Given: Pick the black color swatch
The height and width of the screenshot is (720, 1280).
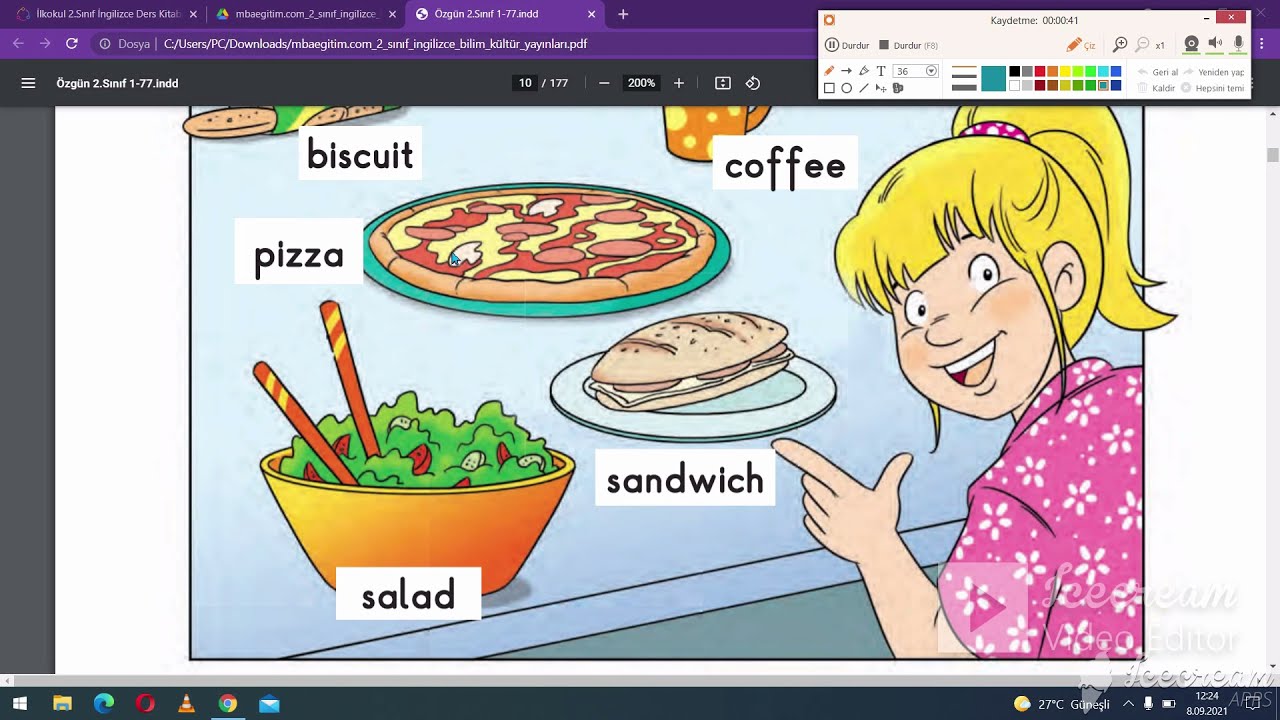Looking at the screenshot, I should pyautogui.click(x=1014, y=71).
